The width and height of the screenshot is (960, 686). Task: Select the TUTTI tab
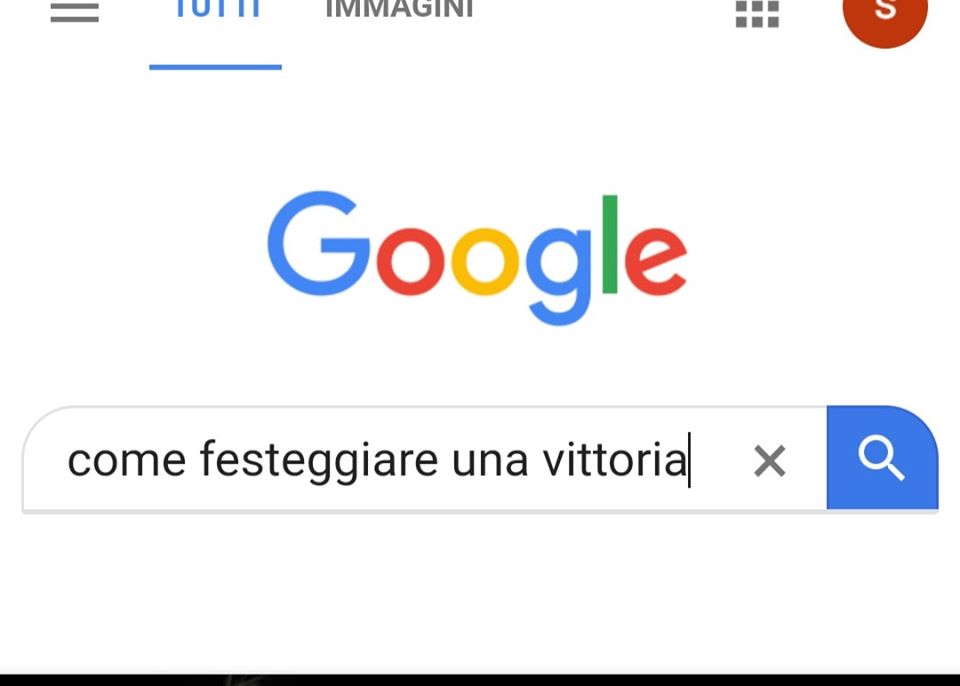pos(219,9)
